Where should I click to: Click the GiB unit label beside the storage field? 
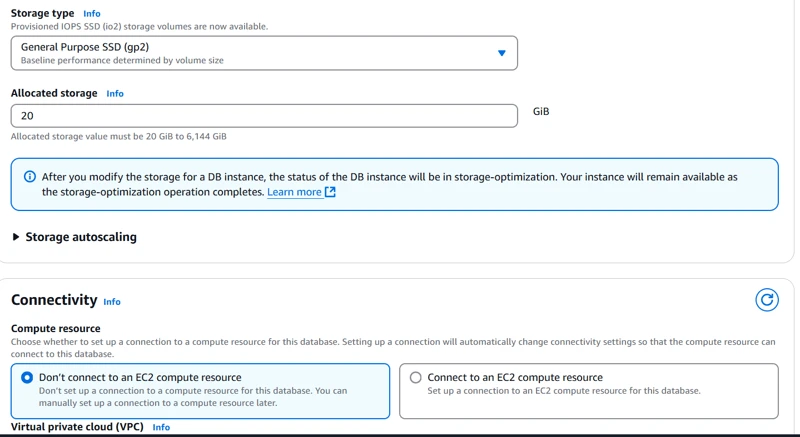pyautogui.click(x=540, y=112)
